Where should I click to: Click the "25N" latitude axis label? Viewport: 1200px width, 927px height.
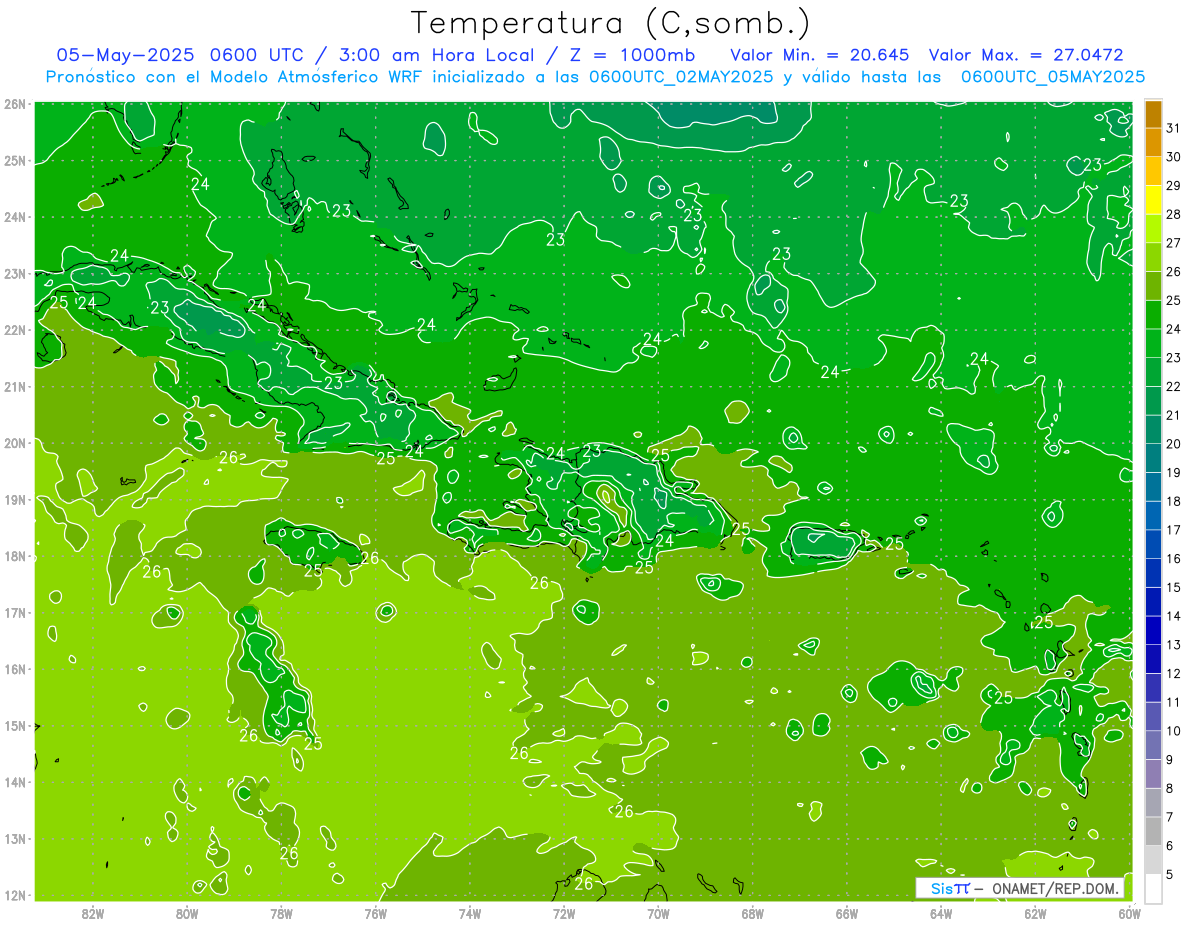tap(15, 160)
